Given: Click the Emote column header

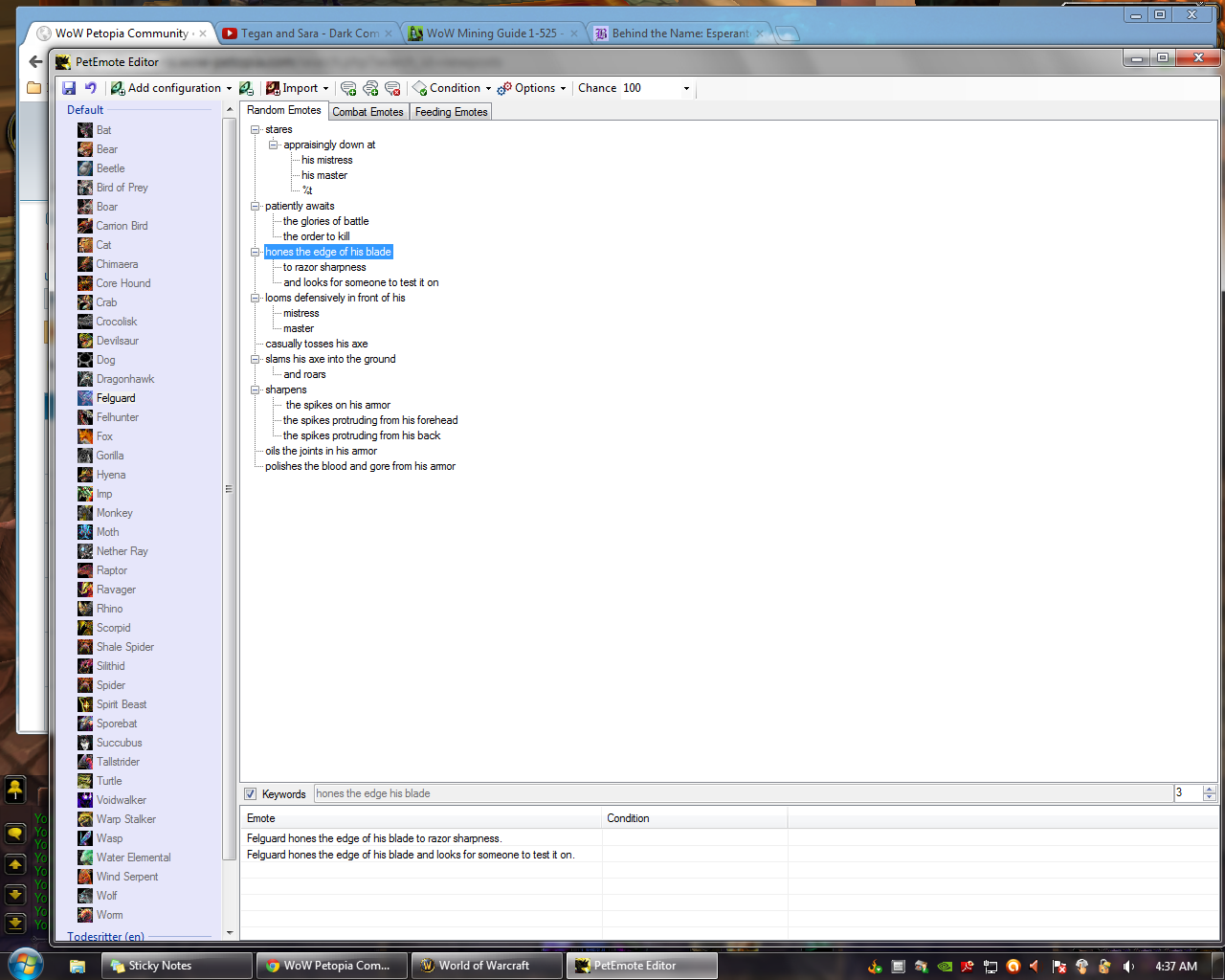Looking at the screenshot, I should click(421, 818).
